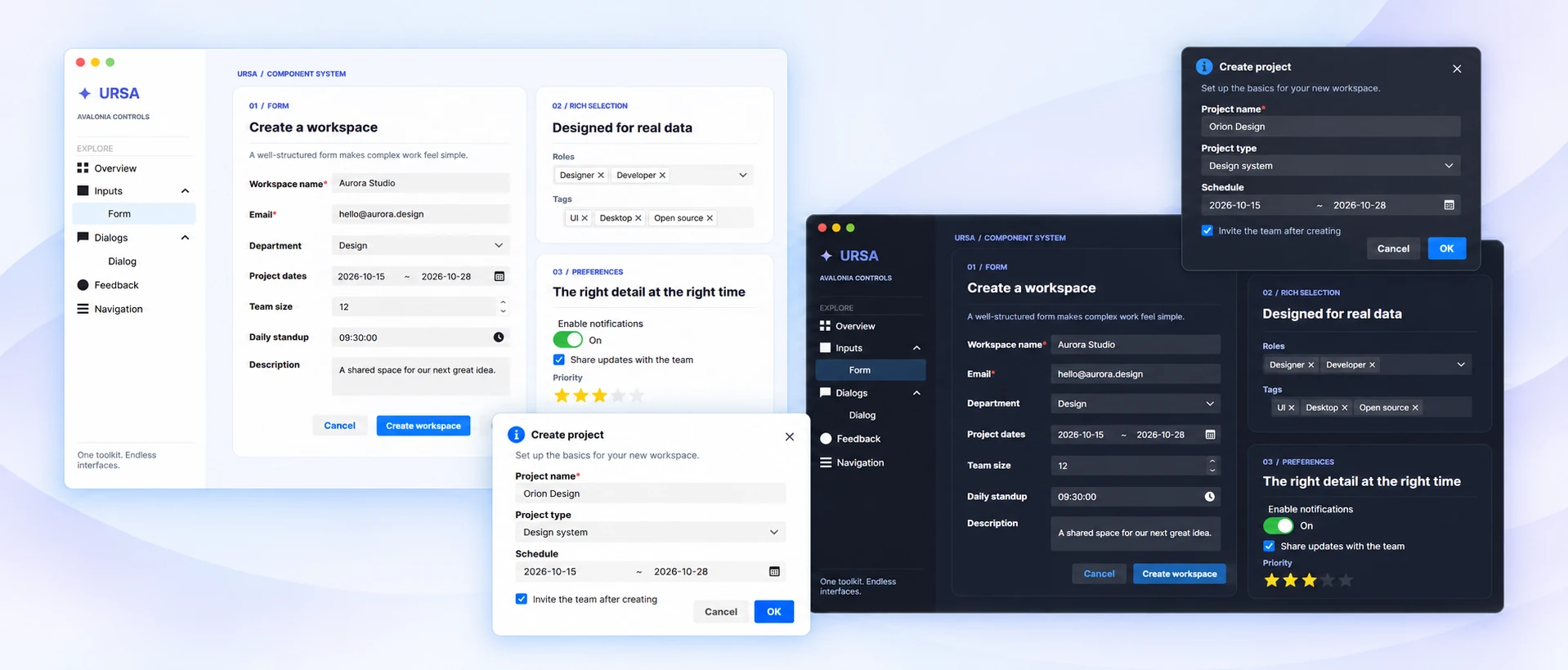Click the clock icon in dark Daily standup
Viewport: 1568px width, 670px height.
click(x=1209, y=497)
